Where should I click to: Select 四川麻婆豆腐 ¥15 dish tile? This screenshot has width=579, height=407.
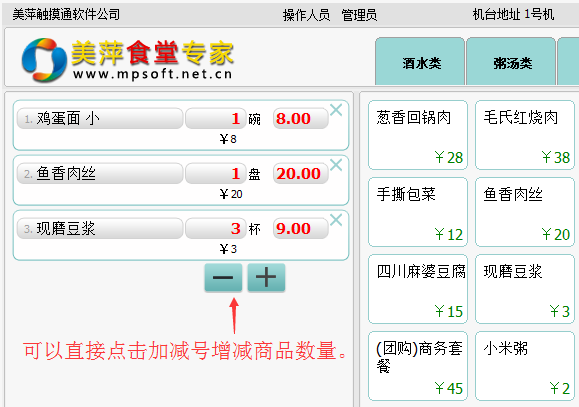point(418,289)
